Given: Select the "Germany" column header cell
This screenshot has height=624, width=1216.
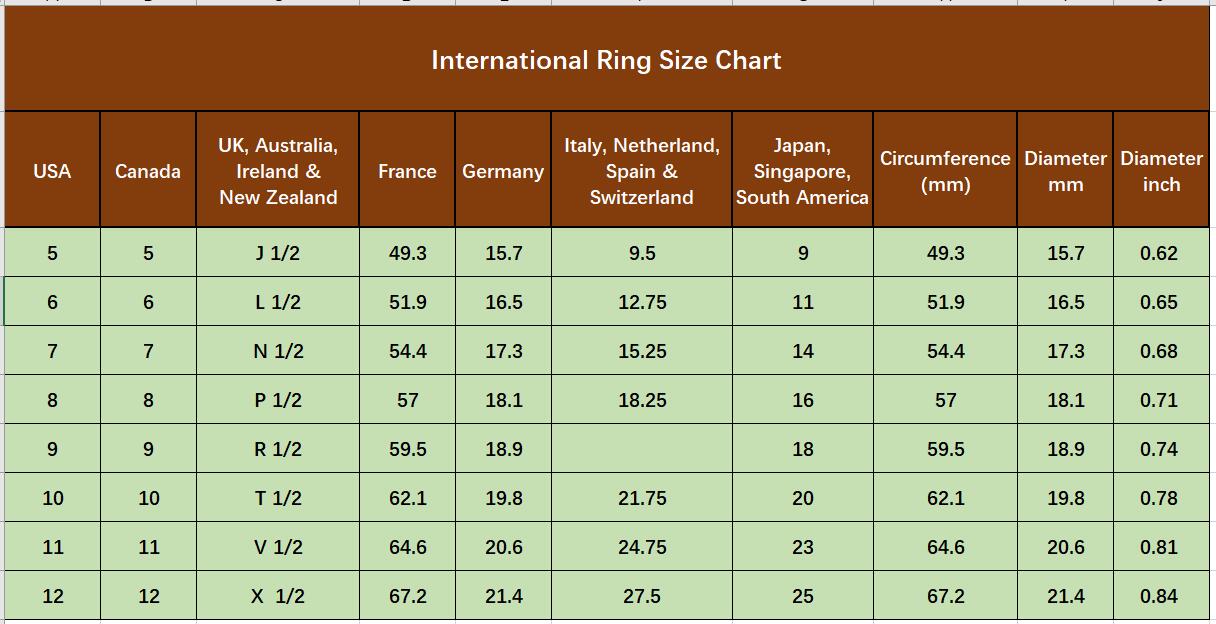Looking at the screenshot, I should [503, 171].
